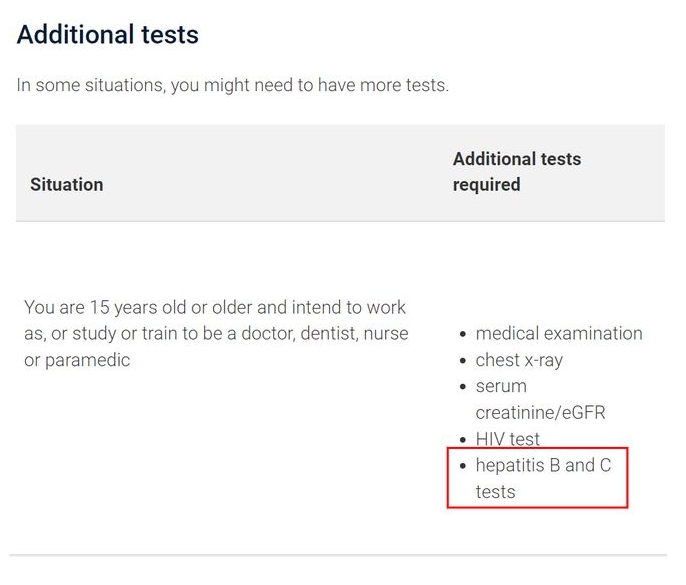This screenshot has height=585, width=686.
Task: Click the 'Situation' column header
Action: (66, 185)
